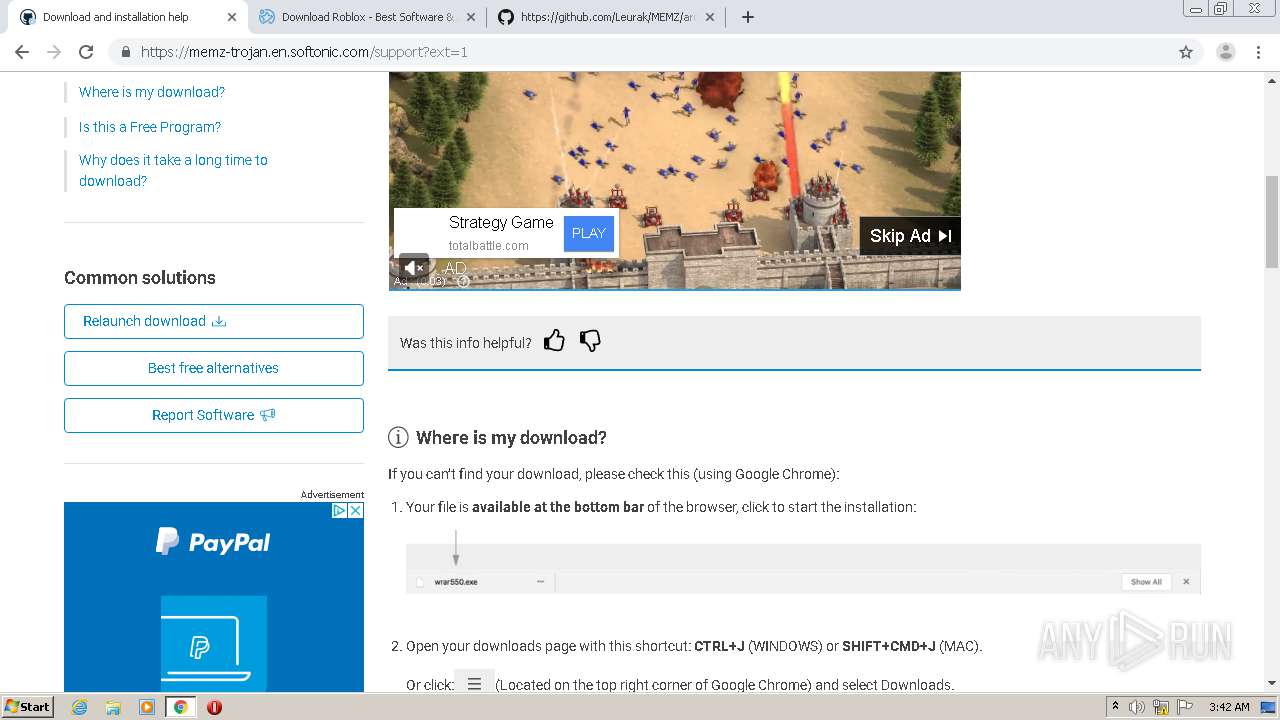This screenshot has height=720, width=1280.
Task: Open the Windows Start menu
Action: coord(27,707)
